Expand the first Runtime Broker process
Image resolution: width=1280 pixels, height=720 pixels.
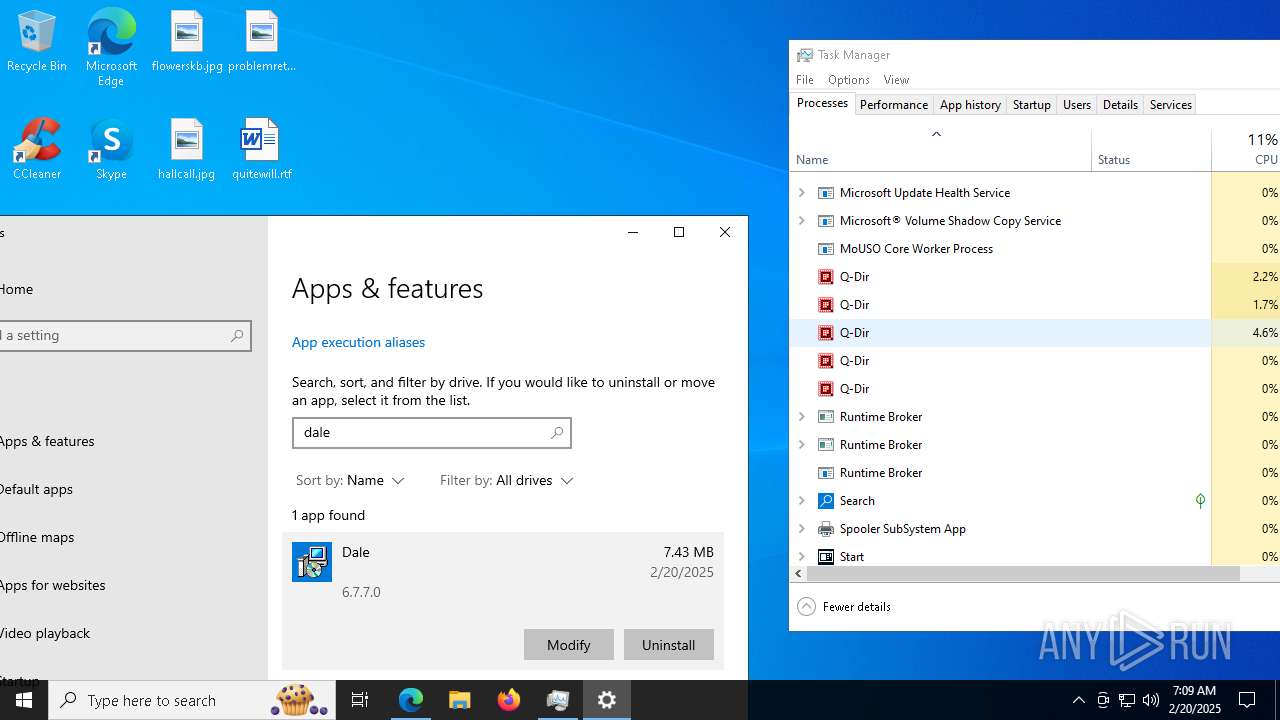[802, 417]
